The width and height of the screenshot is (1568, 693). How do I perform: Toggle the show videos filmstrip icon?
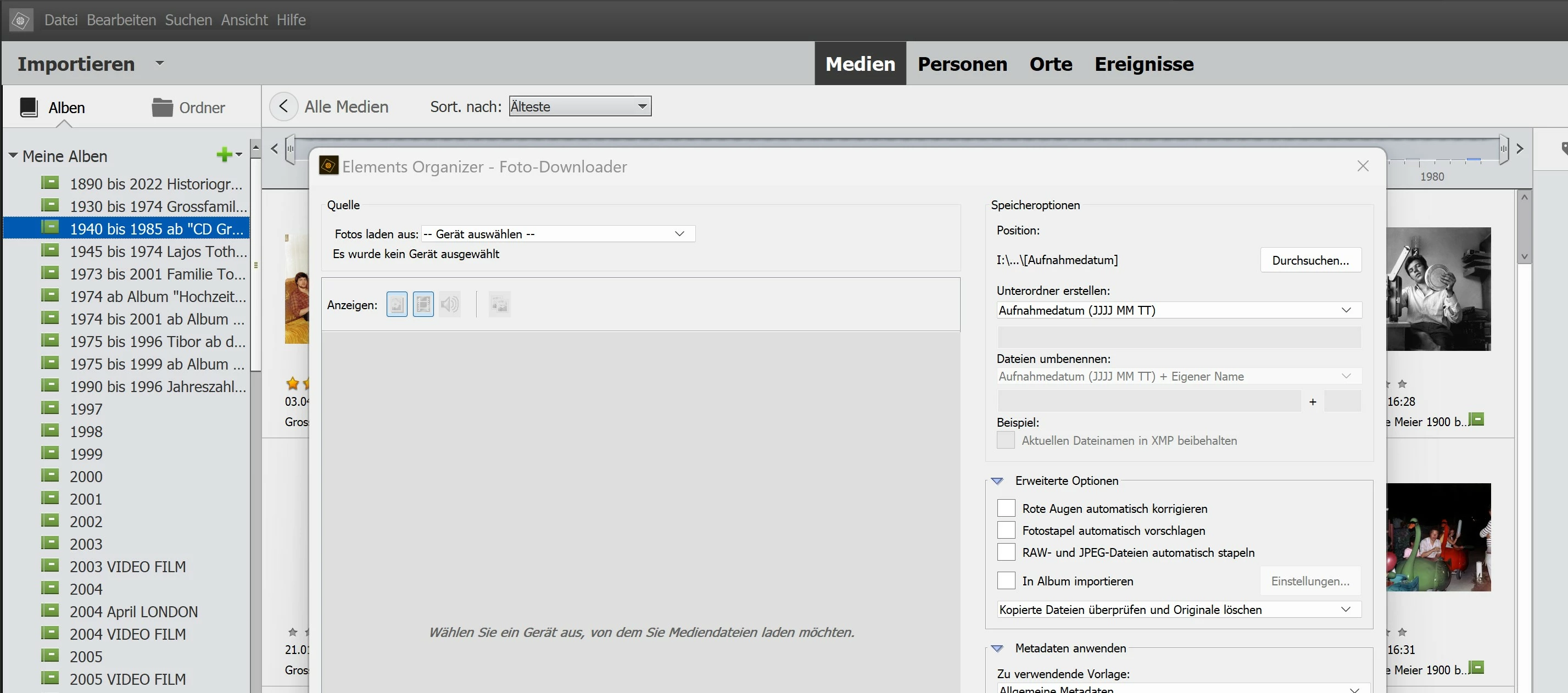[x=423, y=304]
